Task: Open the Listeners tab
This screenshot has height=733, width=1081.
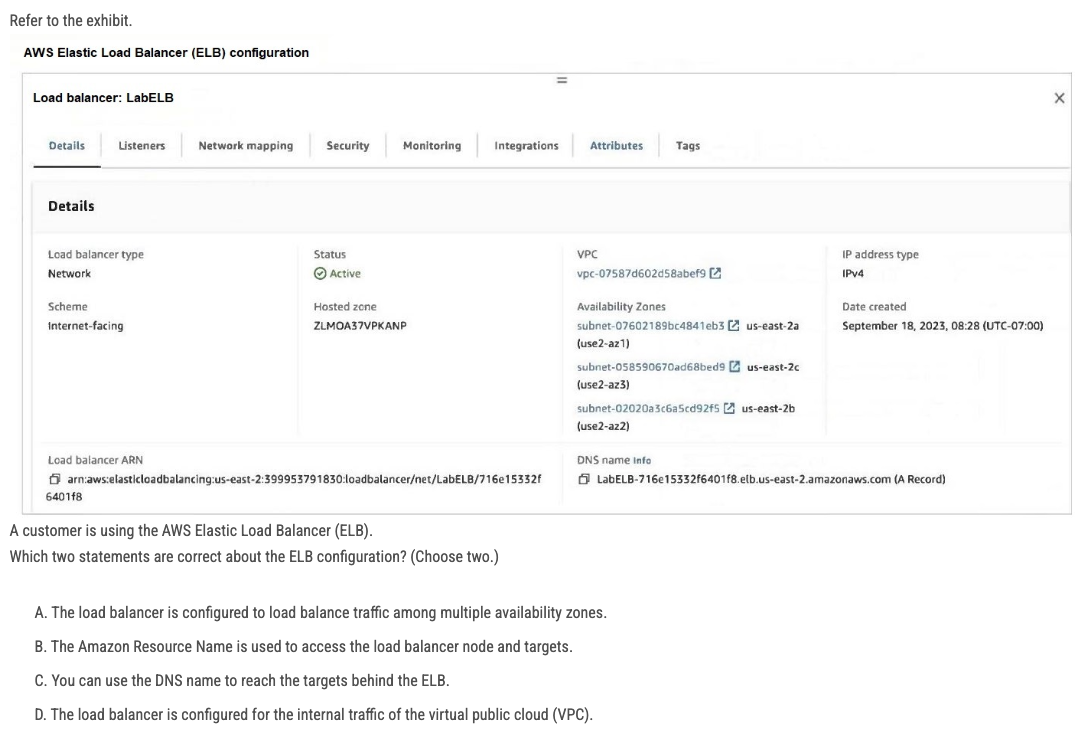Action: pos(141,145)
